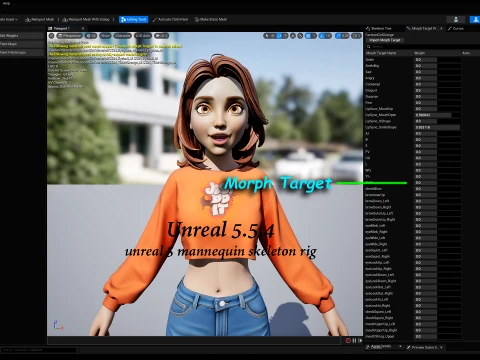This screenshot has width=480, height=360.
Task: Open the Character menu in viewport
Action: (123, 36)
